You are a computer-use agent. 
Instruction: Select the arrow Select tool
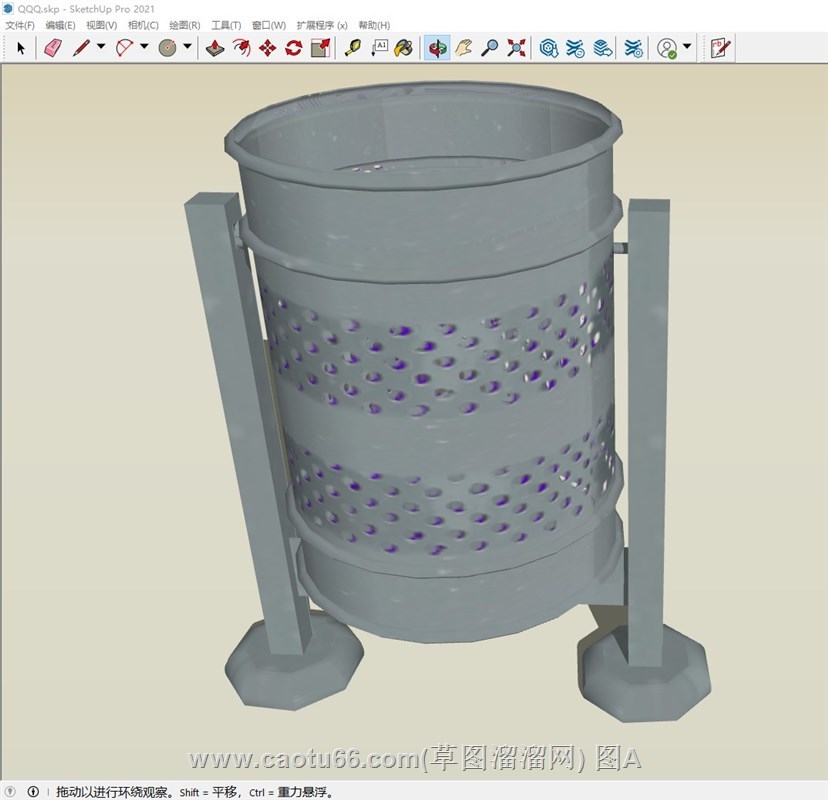point(20,47)
